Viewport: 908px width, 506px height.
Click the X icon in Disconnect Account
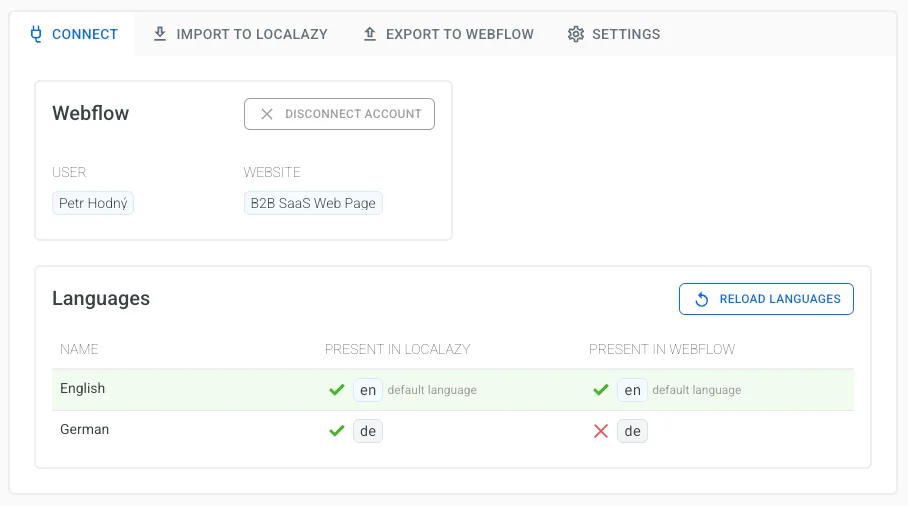click(x=267, y=114)
